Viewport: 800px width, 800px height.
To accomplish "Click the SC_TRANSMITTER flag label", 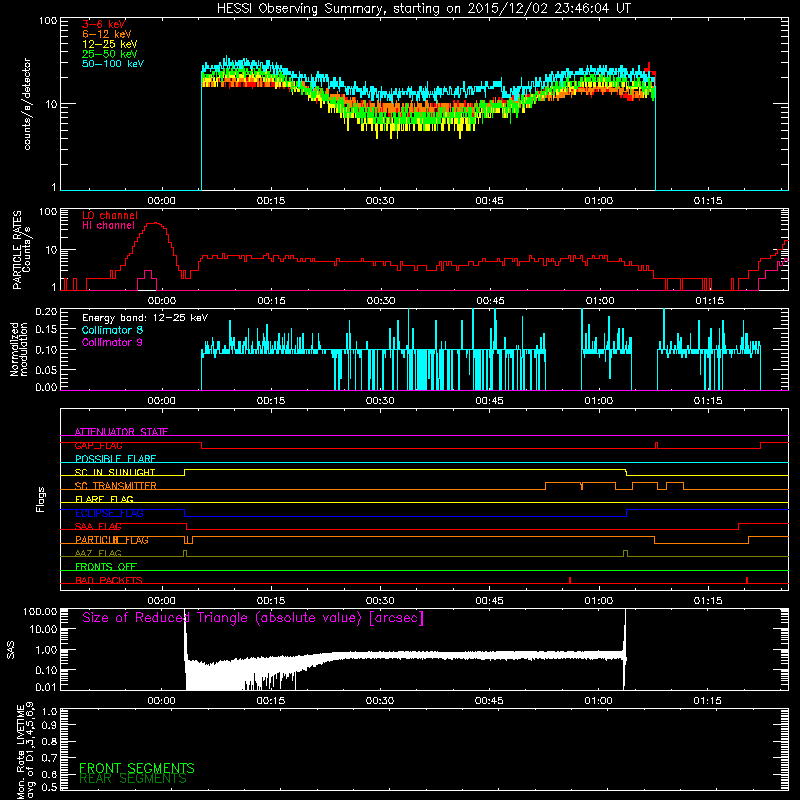I will click(116, 486).
